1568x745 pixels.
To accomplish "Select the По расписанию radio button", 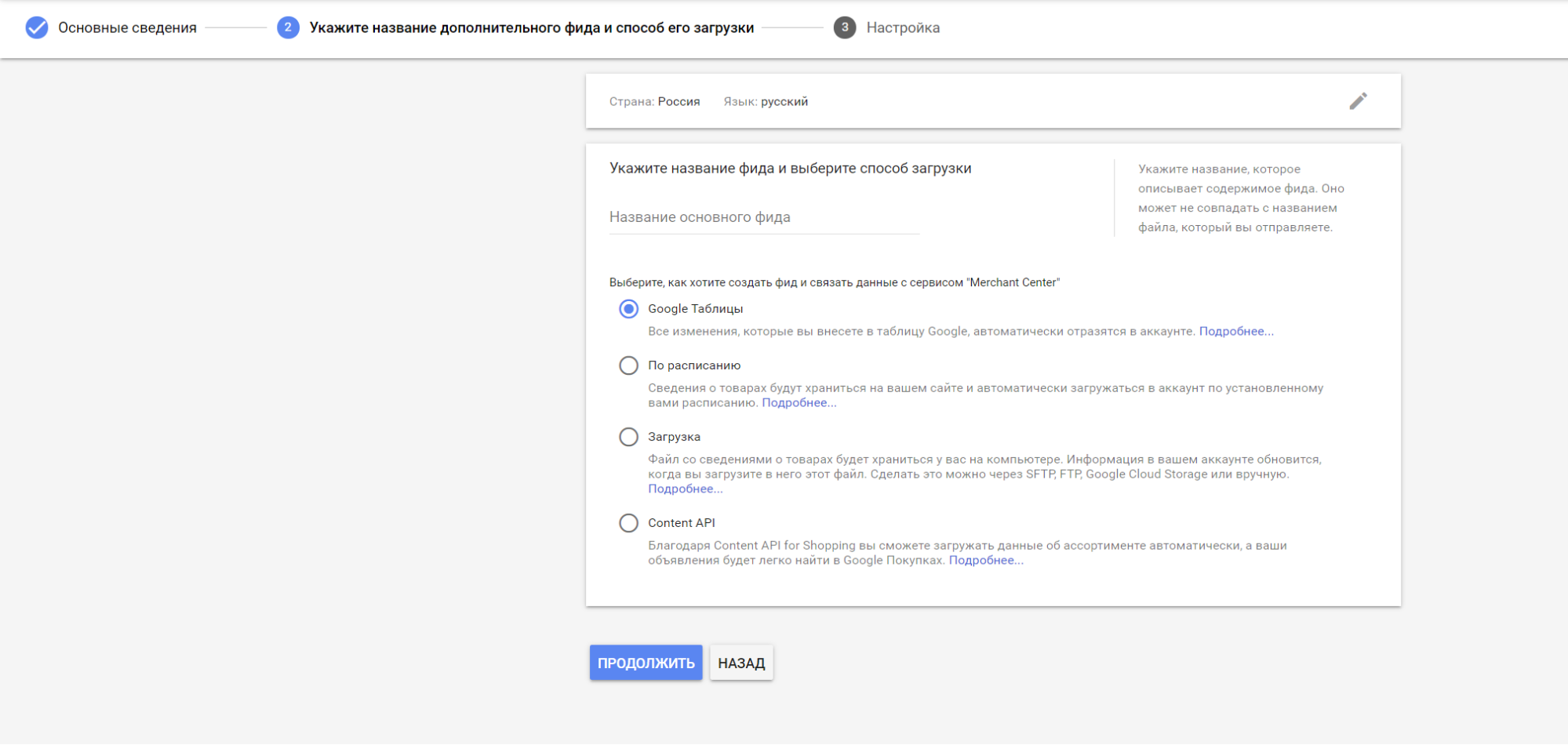I will (x=628, y=365).
